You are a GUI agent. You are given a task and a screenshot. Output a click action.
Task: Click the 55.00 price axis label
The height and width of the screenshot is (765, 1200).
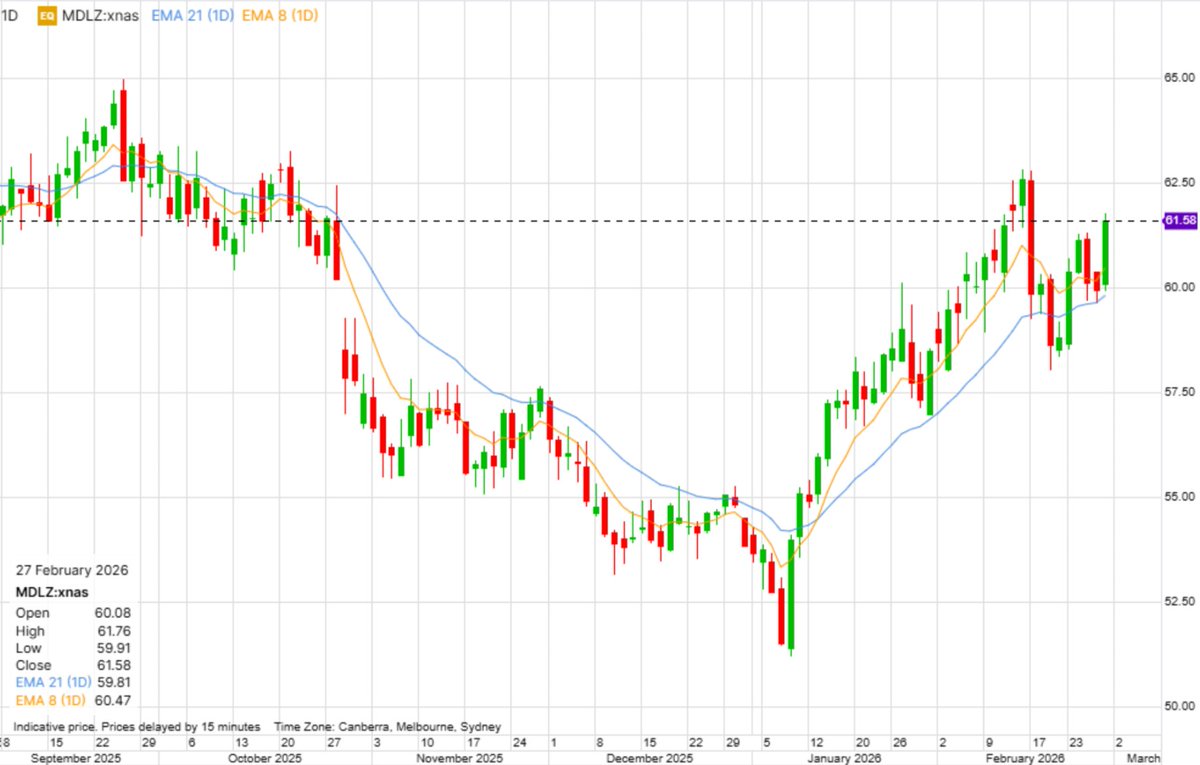[1181, 496]
